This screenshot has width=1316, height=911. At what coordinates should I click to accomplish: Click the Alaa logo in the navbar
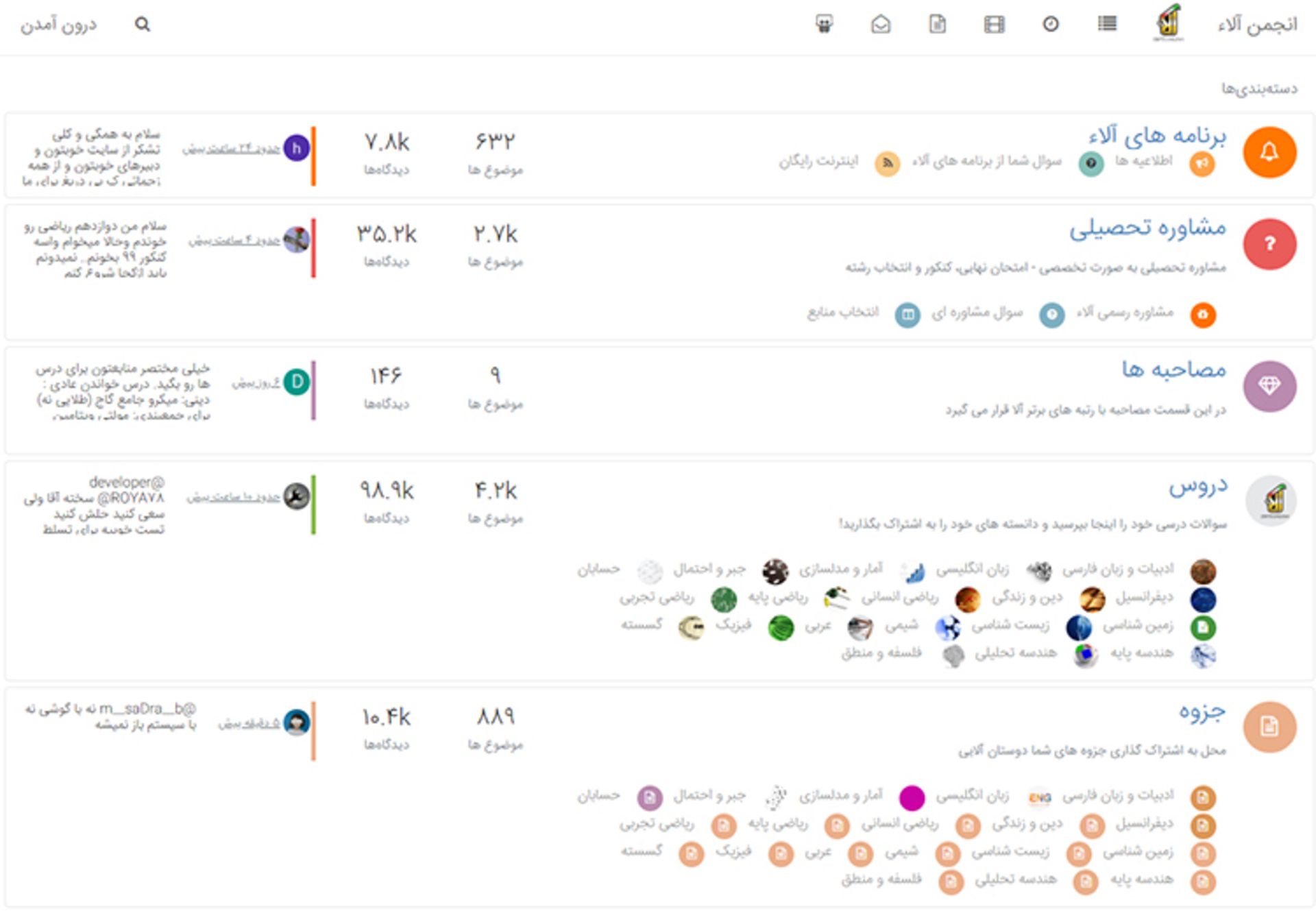(1169, 22)
